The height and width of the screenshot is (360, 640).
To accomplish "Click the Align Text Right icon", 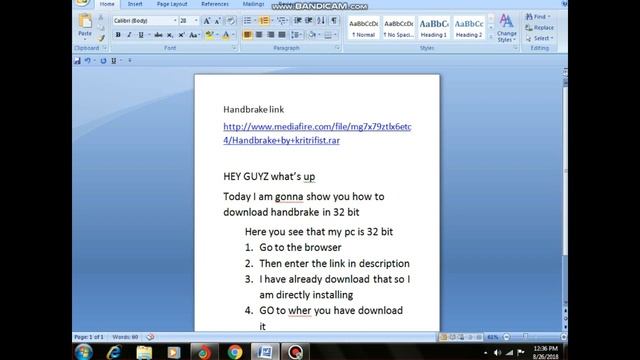I will tap(270, 35).
